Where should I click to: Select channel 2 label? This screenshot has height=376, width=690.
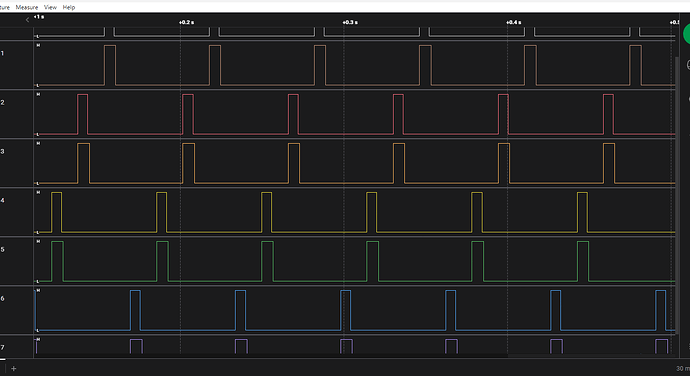(3, 102)
